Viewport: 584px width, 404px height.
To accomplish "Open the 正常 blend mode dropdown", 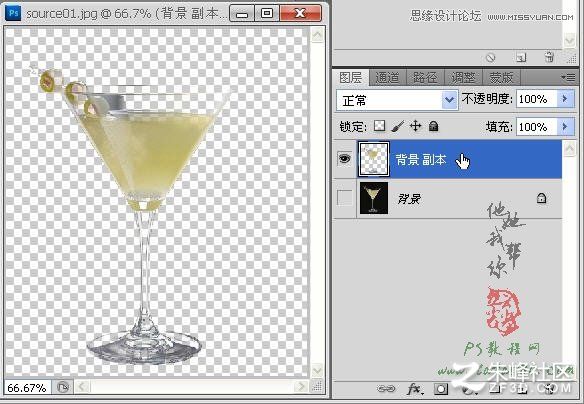I will pyautogui.click(x=397, y=100).
